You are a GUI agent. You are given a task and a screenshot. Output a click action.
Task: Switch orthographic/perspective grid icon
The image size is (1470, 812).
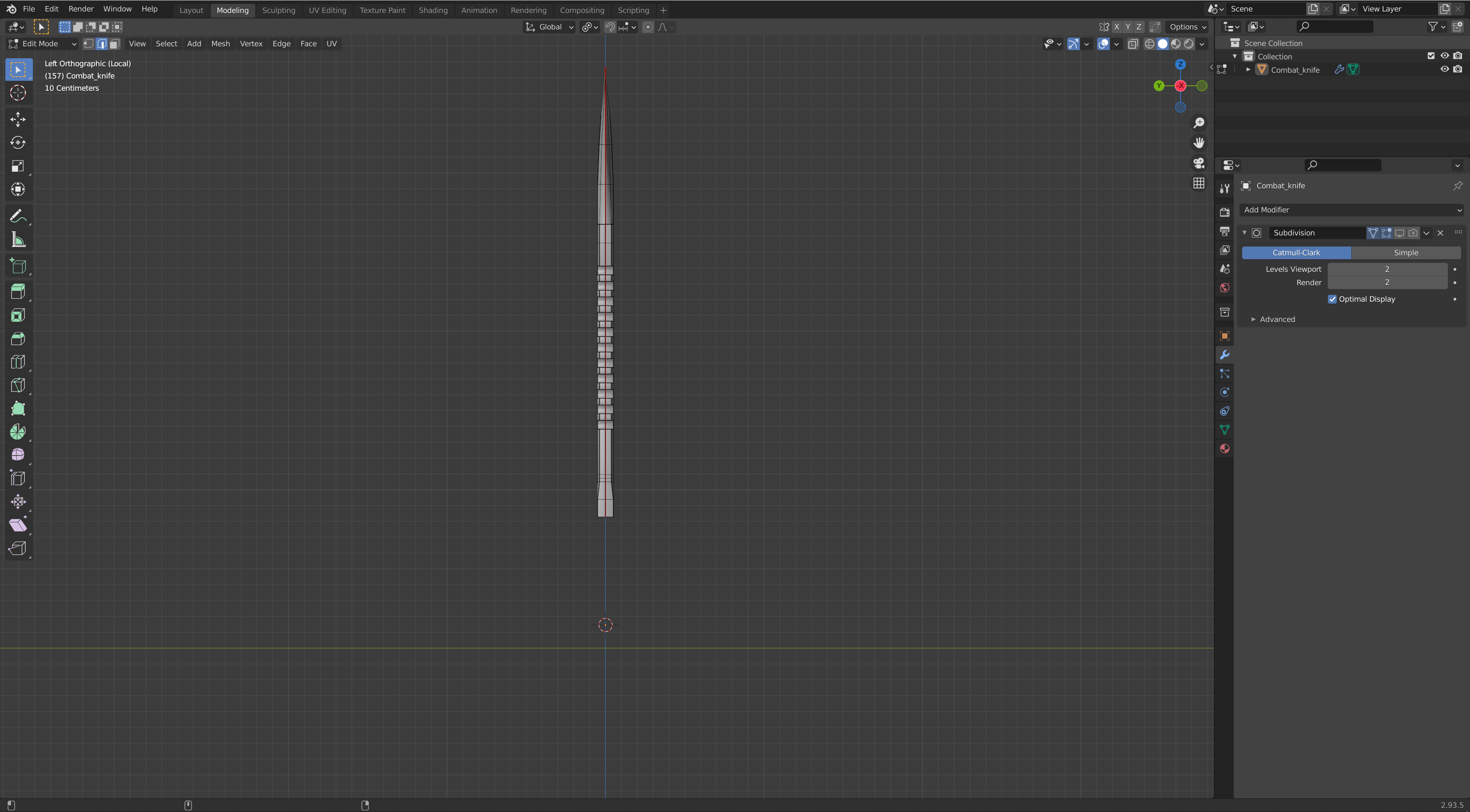tap(1199, 183)
